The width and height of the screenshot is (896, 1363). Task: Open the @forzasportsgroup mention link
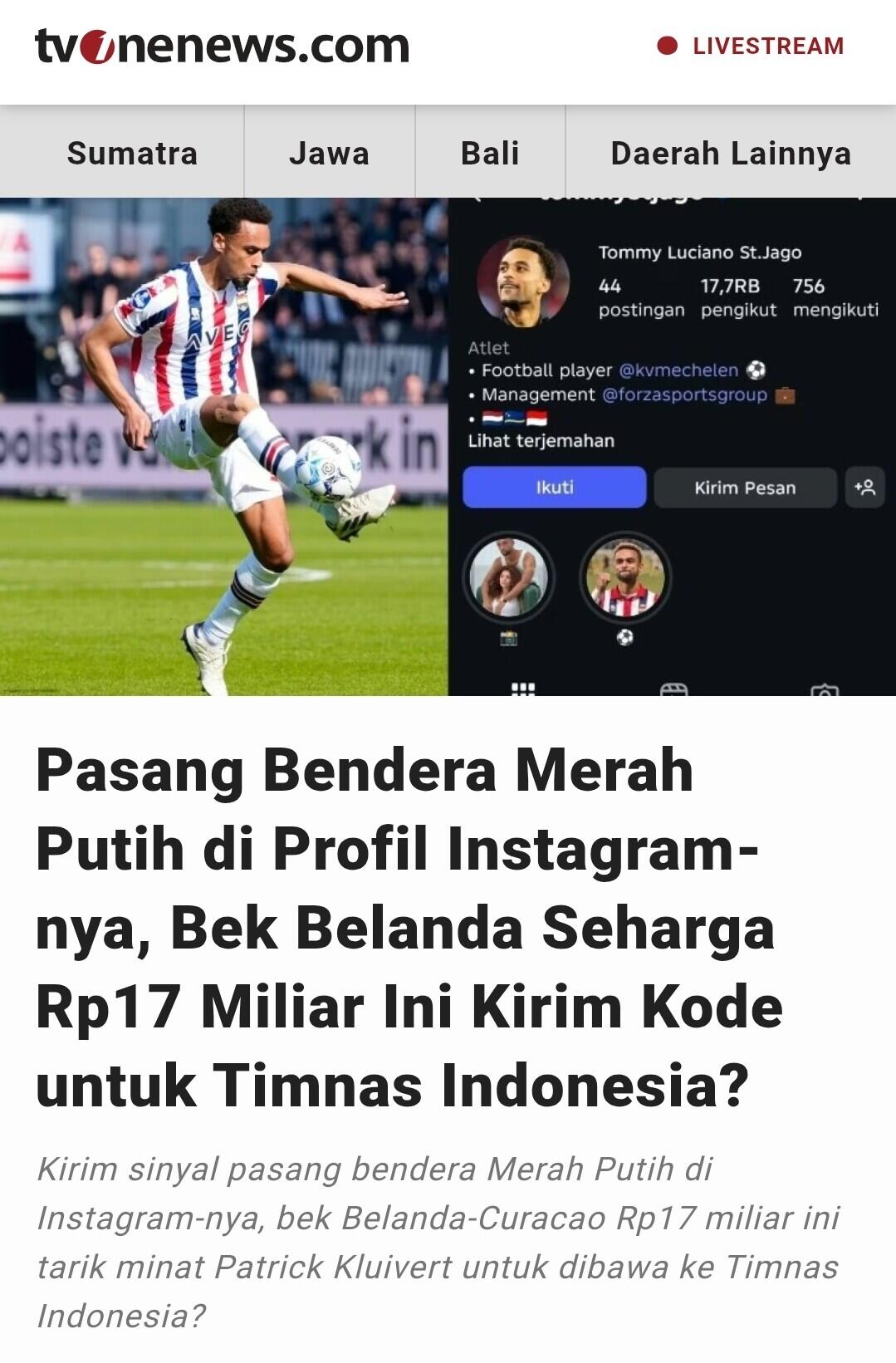pyautogui.click(x=684, y=395)
